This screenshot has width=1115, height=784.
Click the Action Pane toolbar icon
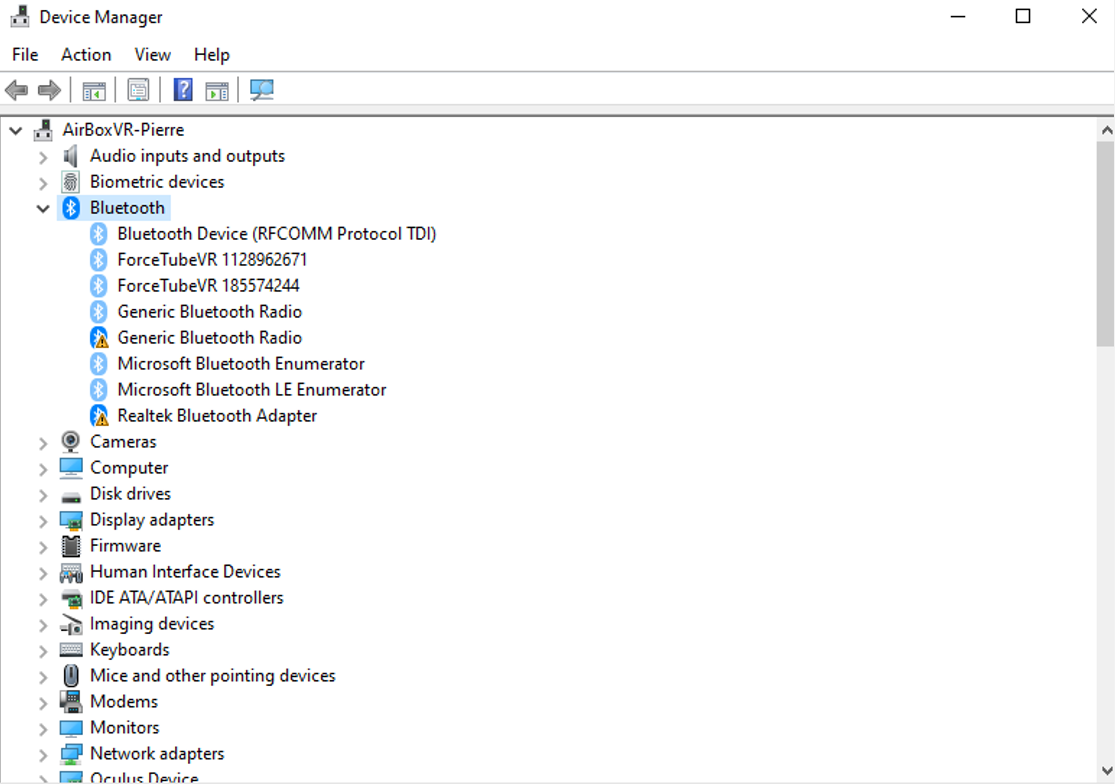[x=217, y=90]
